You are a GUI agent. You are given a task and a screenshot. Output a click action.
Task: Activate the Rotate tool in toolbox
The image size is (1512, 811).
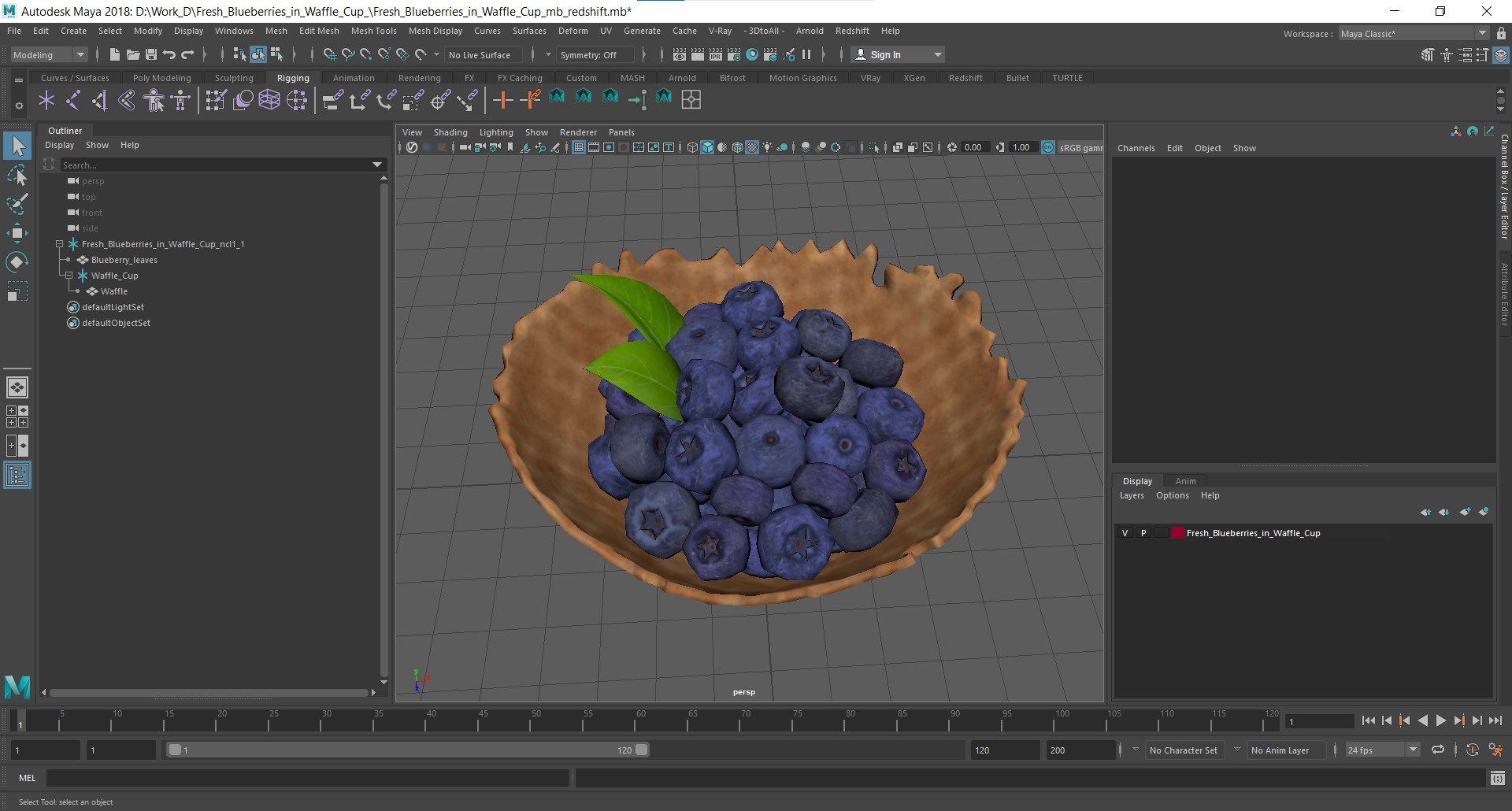coord(17,262)
